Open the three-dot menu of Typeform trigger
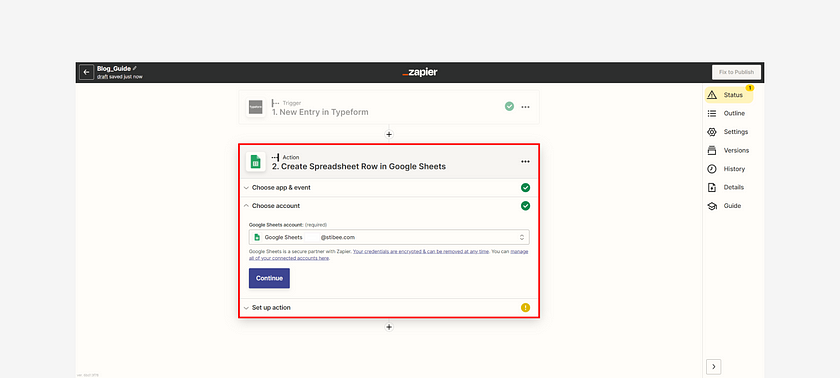Image resolution: width=840 pixels, height=378 pixels. pyautogui.click(x=526, y=107)
